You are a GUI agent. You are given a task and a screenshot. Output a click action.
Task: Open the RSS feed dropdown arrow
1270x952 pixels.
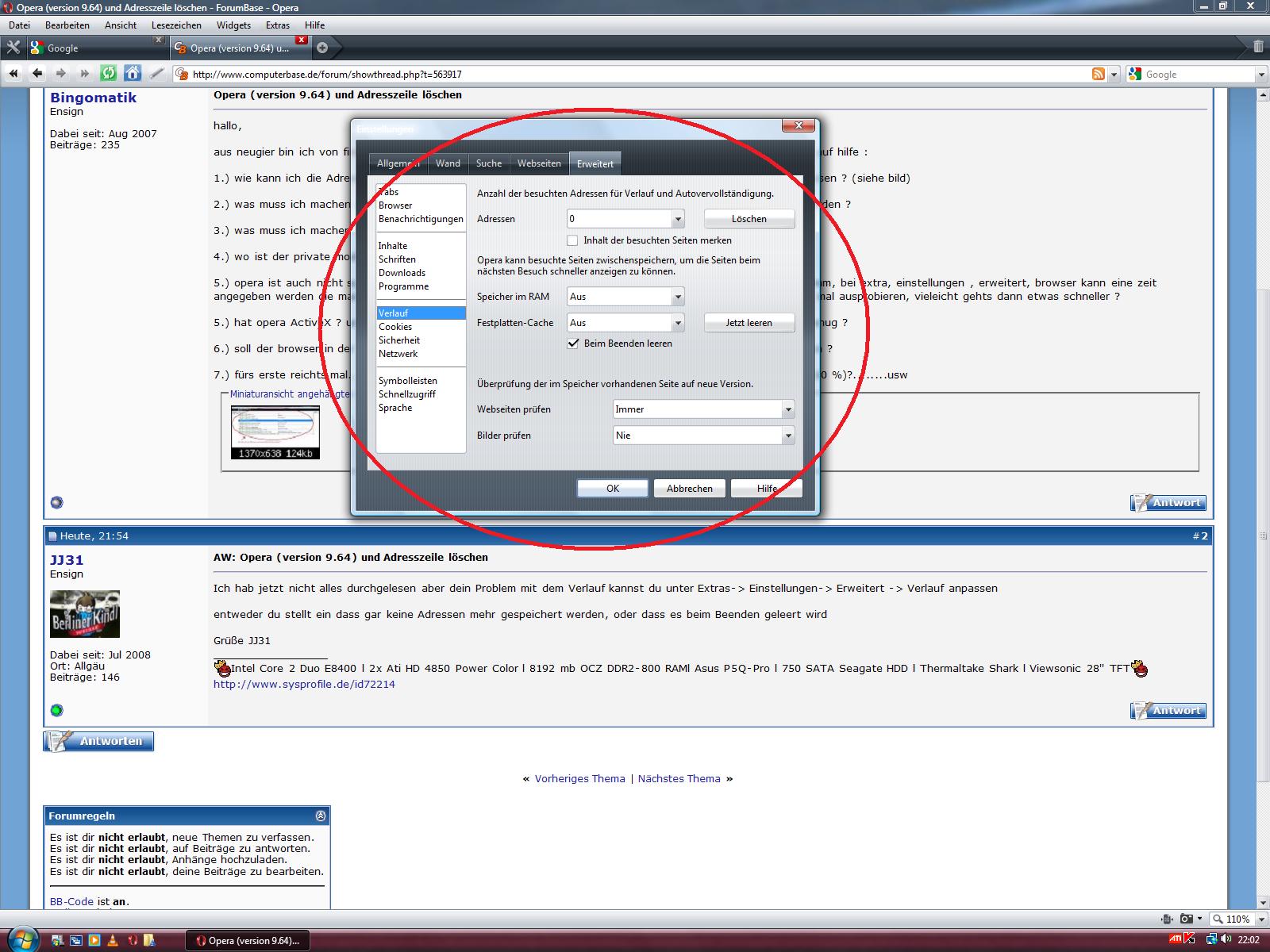pos(1114,75)
